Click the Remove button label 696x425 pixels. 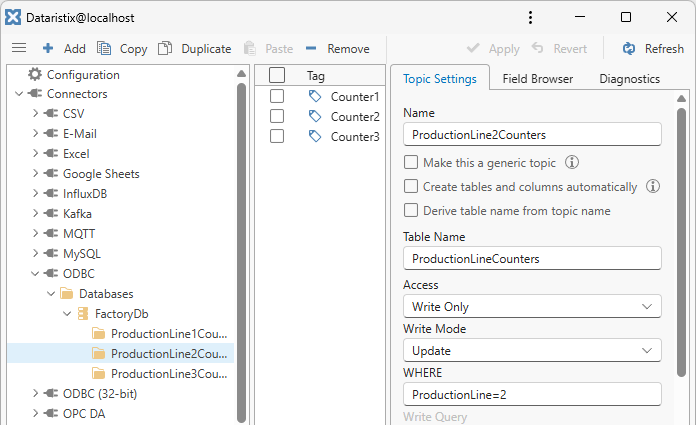(348, 48)
